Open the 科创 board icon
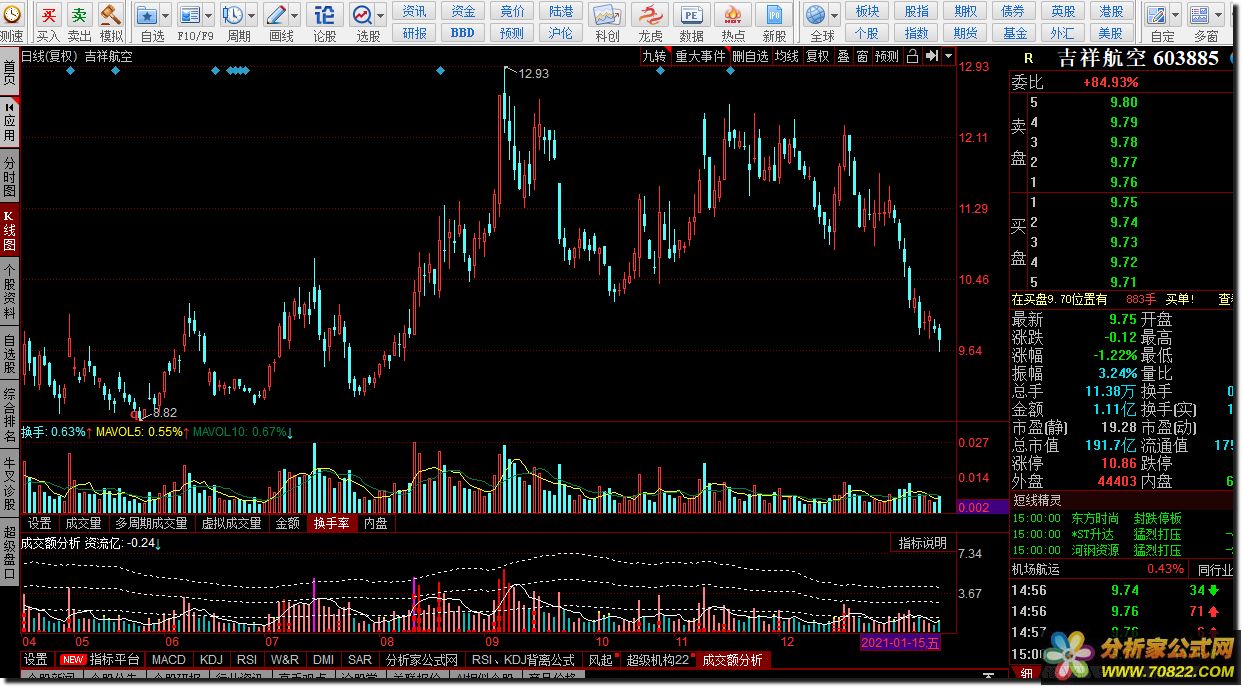Screen dimensions: 1243x687 pos(606,15)
